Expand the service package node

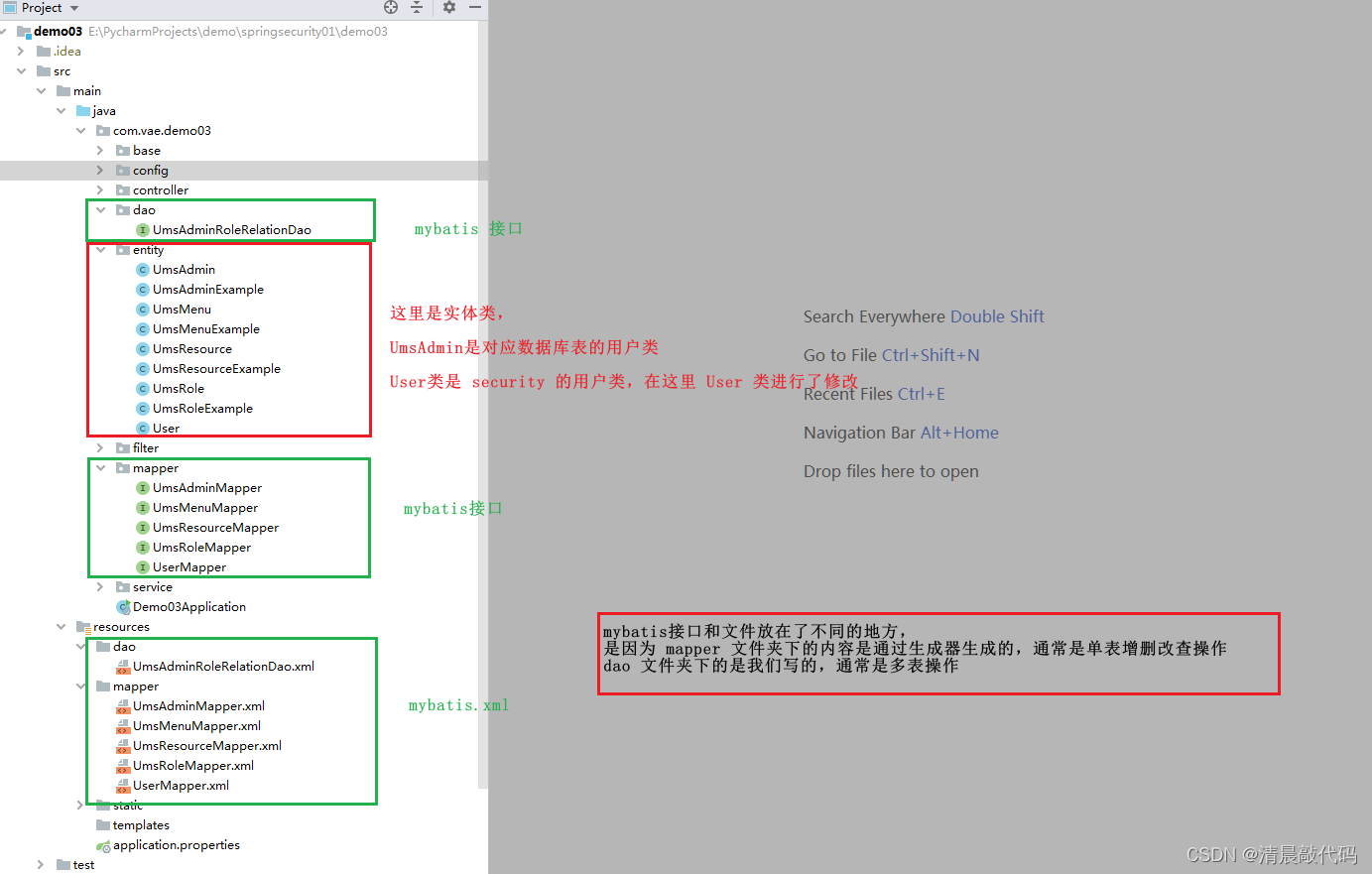pos(99,586)
